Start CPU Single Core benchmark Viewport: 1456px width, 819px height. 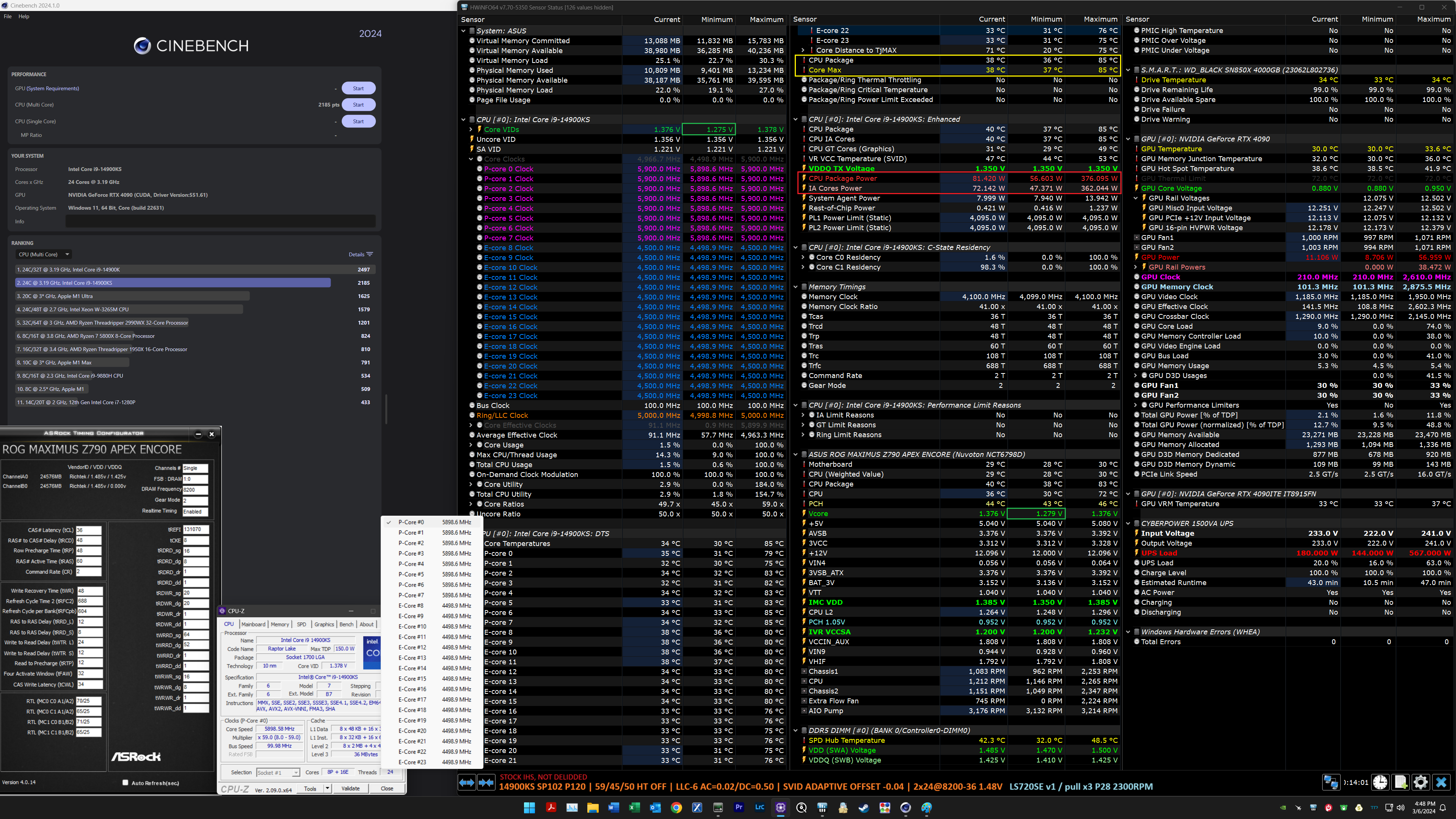click(358, 121)
